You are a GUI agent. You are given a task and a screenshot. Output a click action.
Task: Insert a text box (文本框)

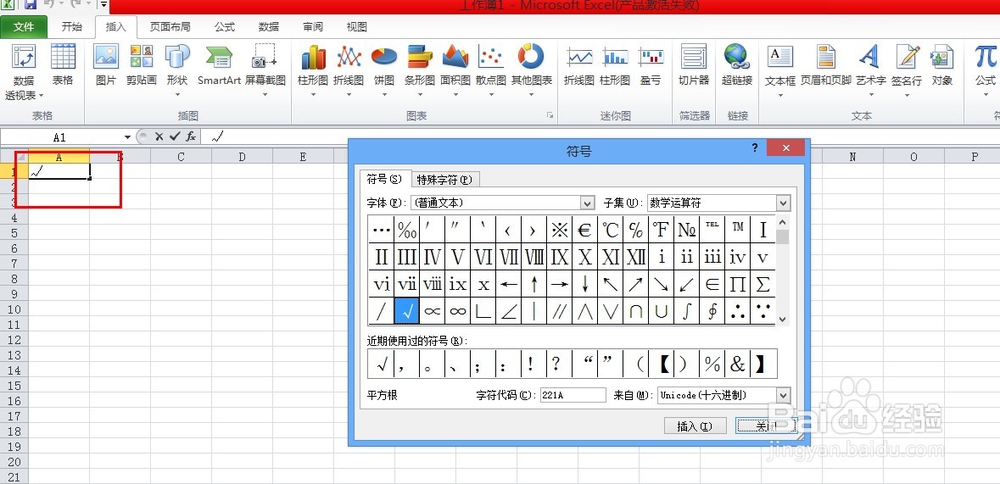click(x=780, y=70)
